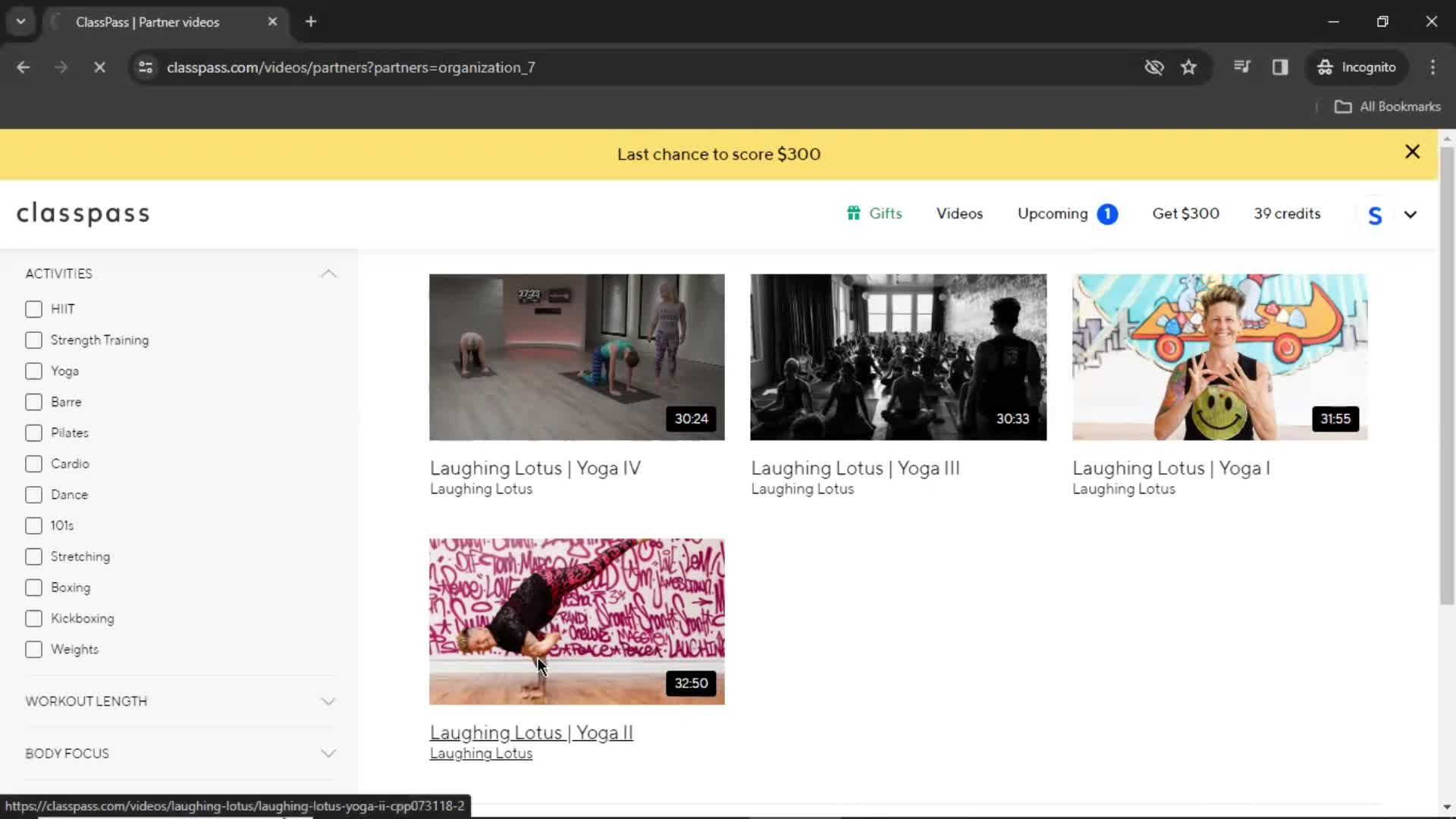This screenshot has height=819, width=1456.
Task: Click the Upcoming notification badge showing 1
Action: tap(1107, 215)
